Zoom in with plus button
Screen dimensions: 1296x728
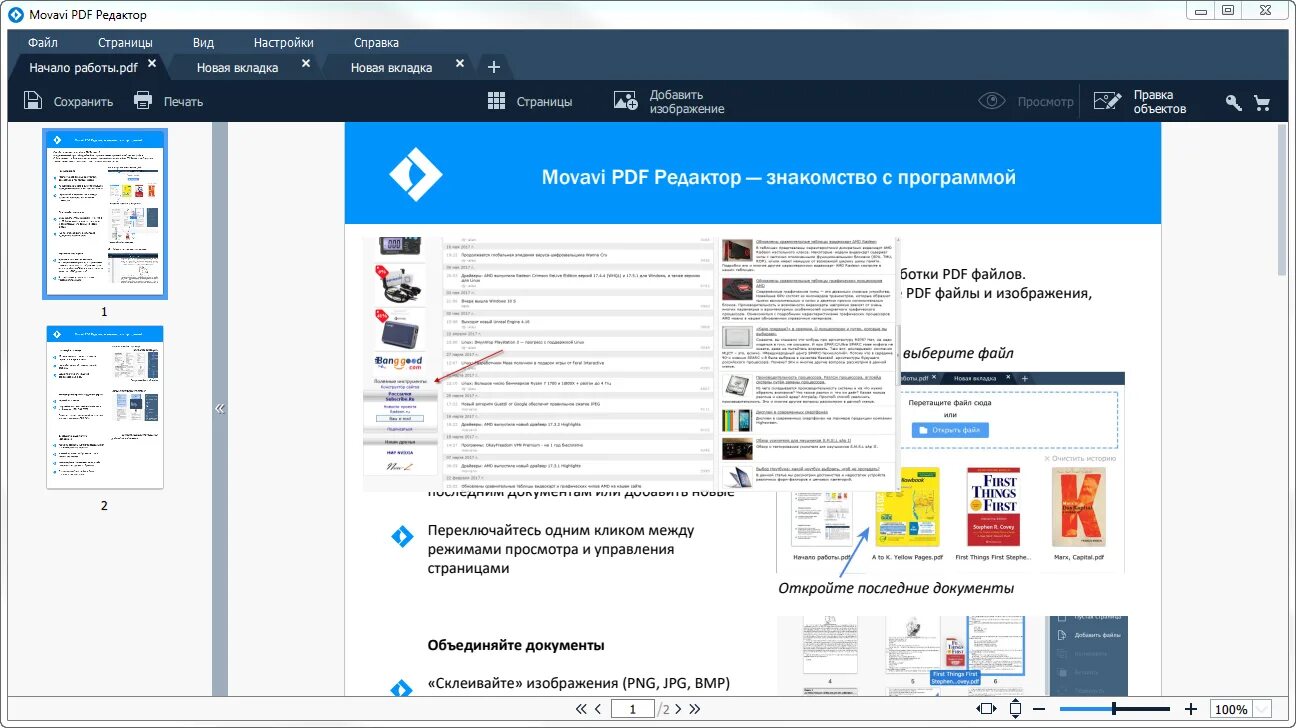[x=1191, y=709]
